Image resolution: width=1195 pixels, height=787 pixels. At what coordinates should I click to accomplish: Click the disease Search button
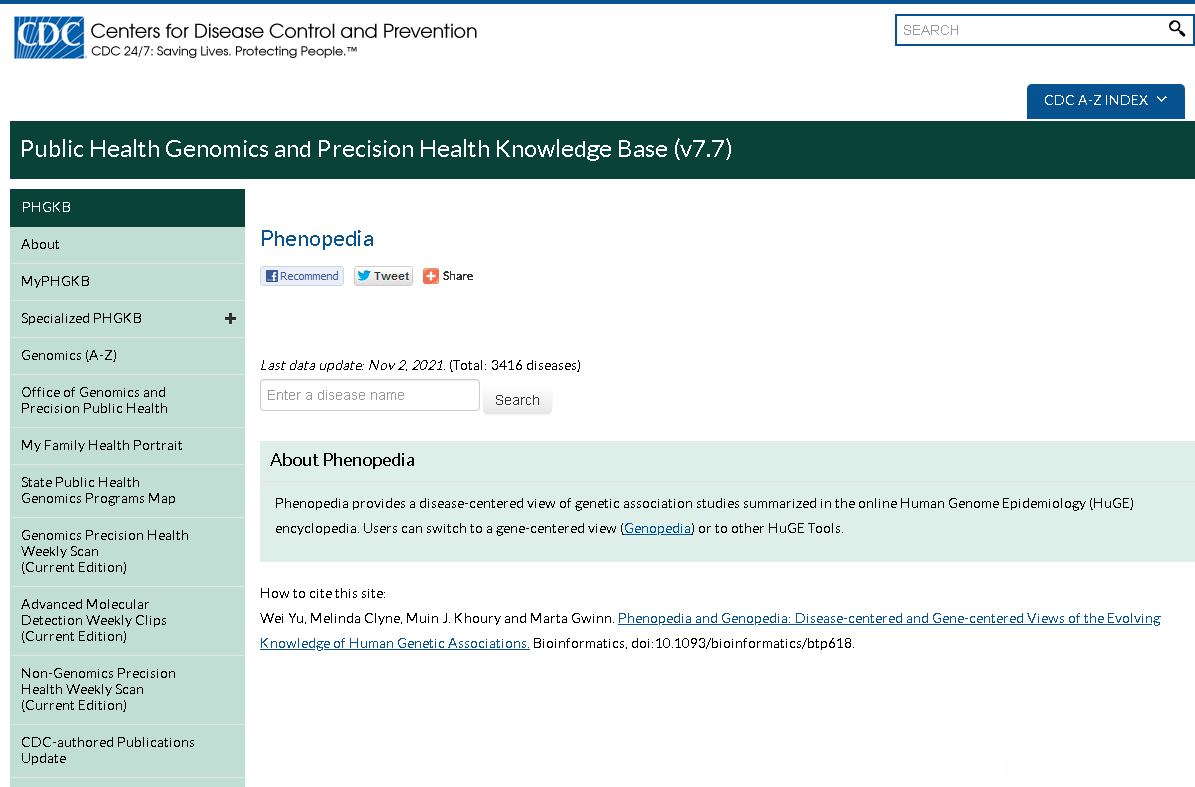(517, 400)
